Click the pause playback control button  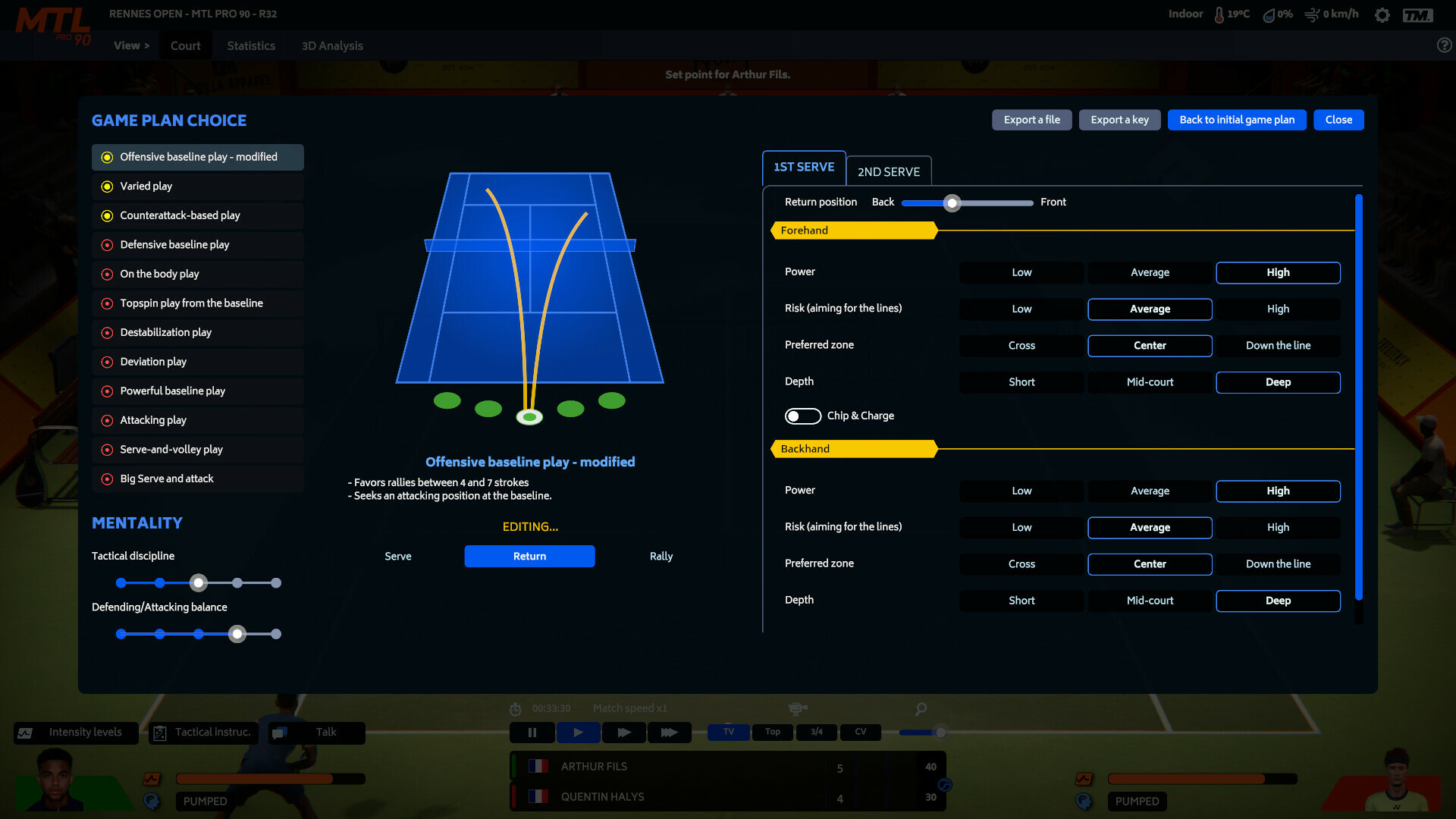(x=532, y=732)
